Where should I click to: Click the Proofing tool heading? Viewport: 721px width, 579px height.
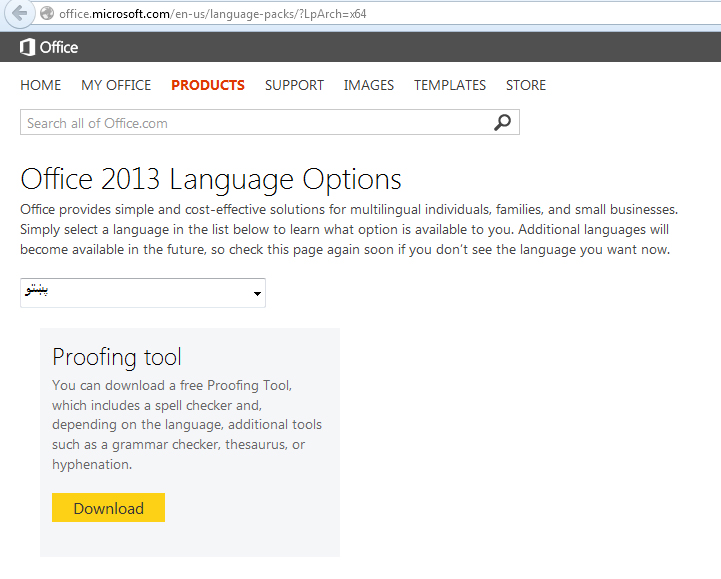click(x=117, y=357)
